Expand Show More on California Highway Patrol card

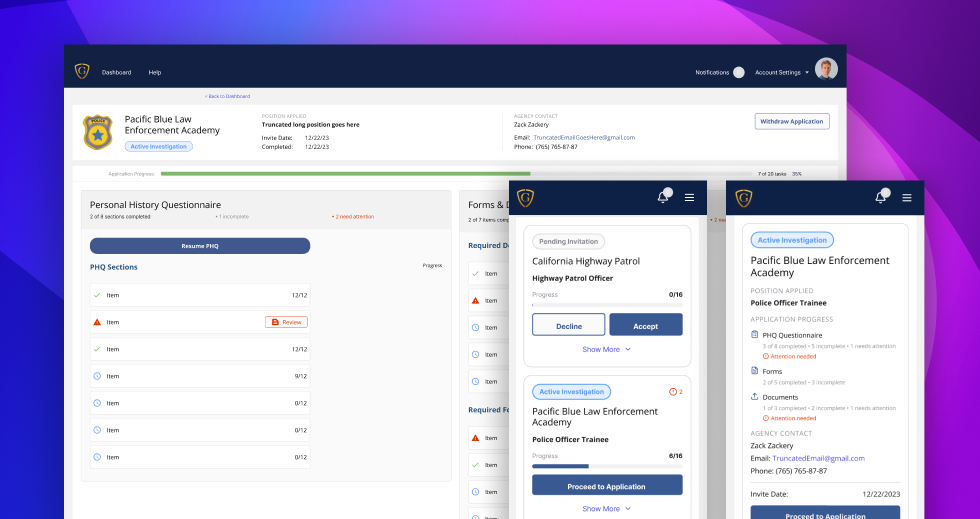607,350
